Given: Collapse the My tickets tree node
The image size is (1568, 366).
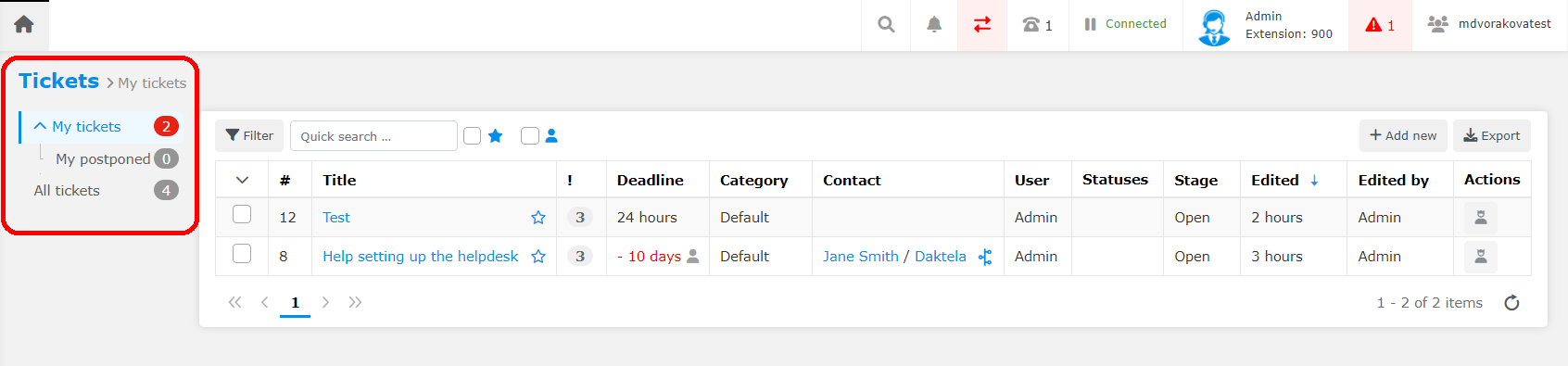Looking at the screenshot, I should [x=40, y=126].
